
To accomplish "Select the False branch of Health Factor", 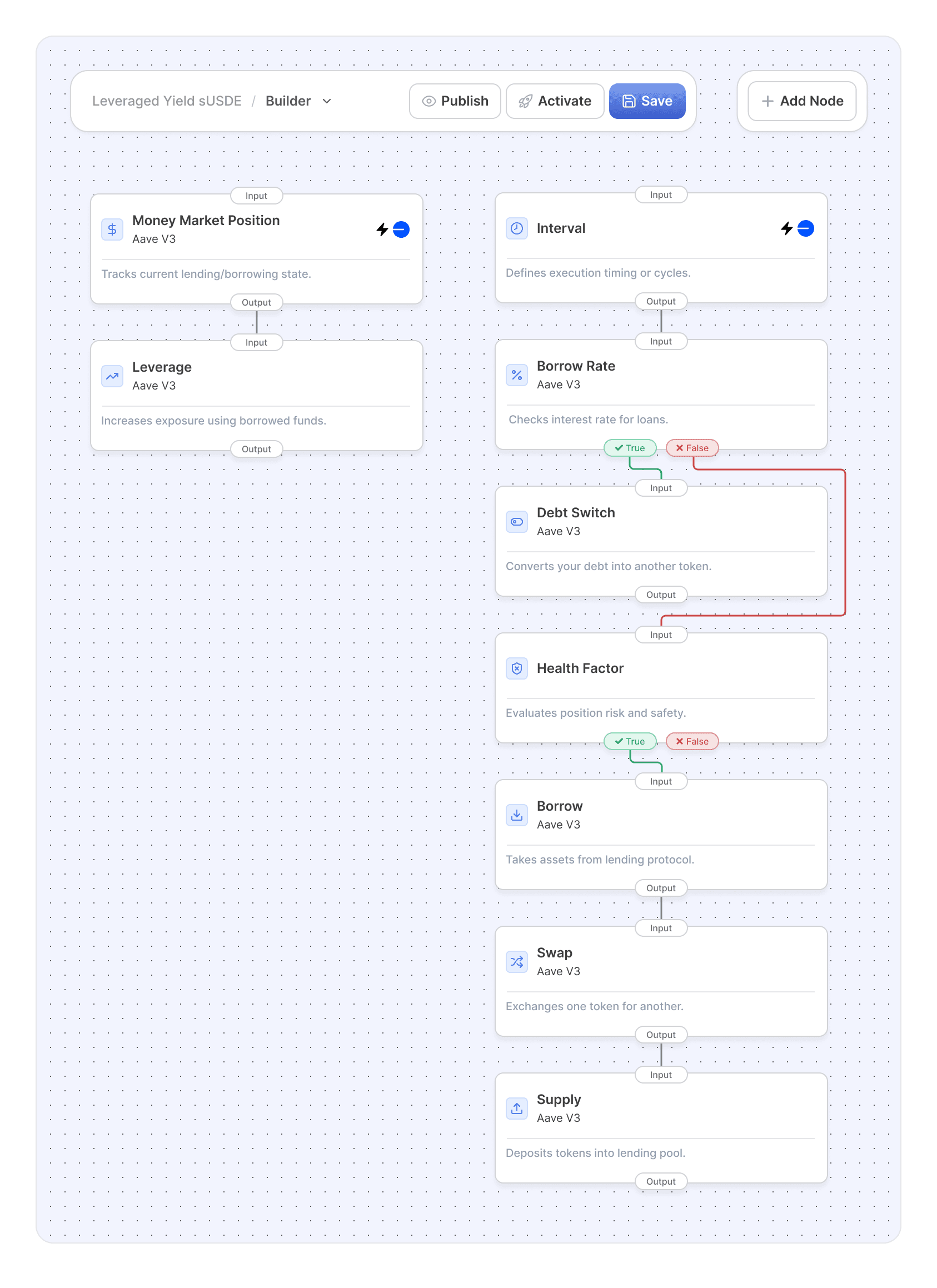I will (692, 741).
